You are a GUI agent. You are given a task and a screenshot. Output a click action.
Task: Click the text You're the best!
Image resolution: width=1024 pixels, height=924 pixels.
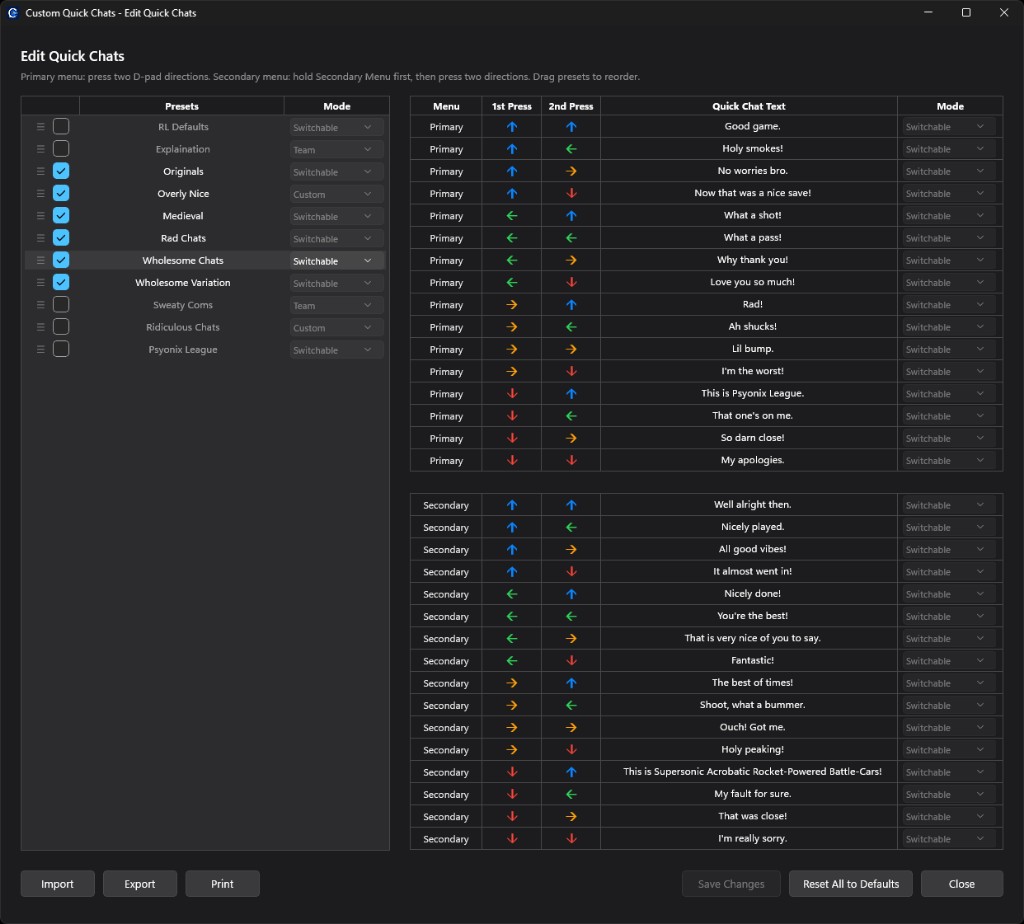pyautogui.click(x=752, y=616)
